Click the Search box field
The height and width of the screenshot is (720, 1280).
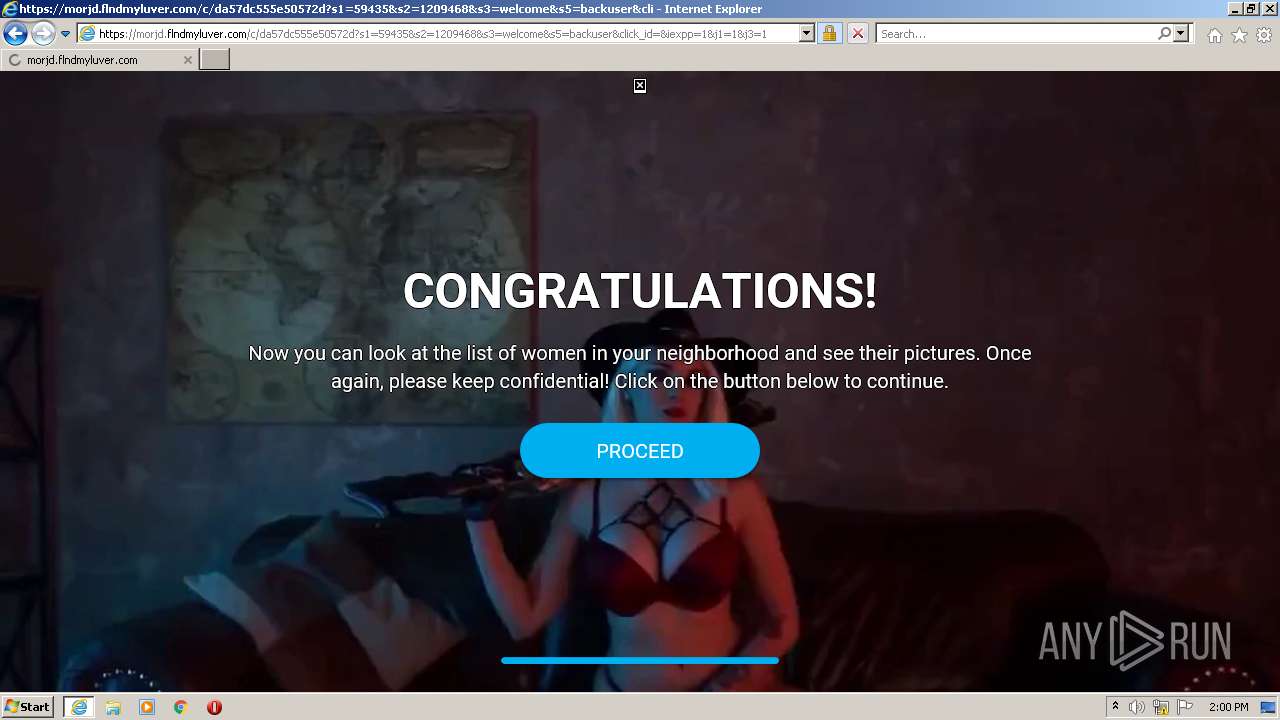1015,34
